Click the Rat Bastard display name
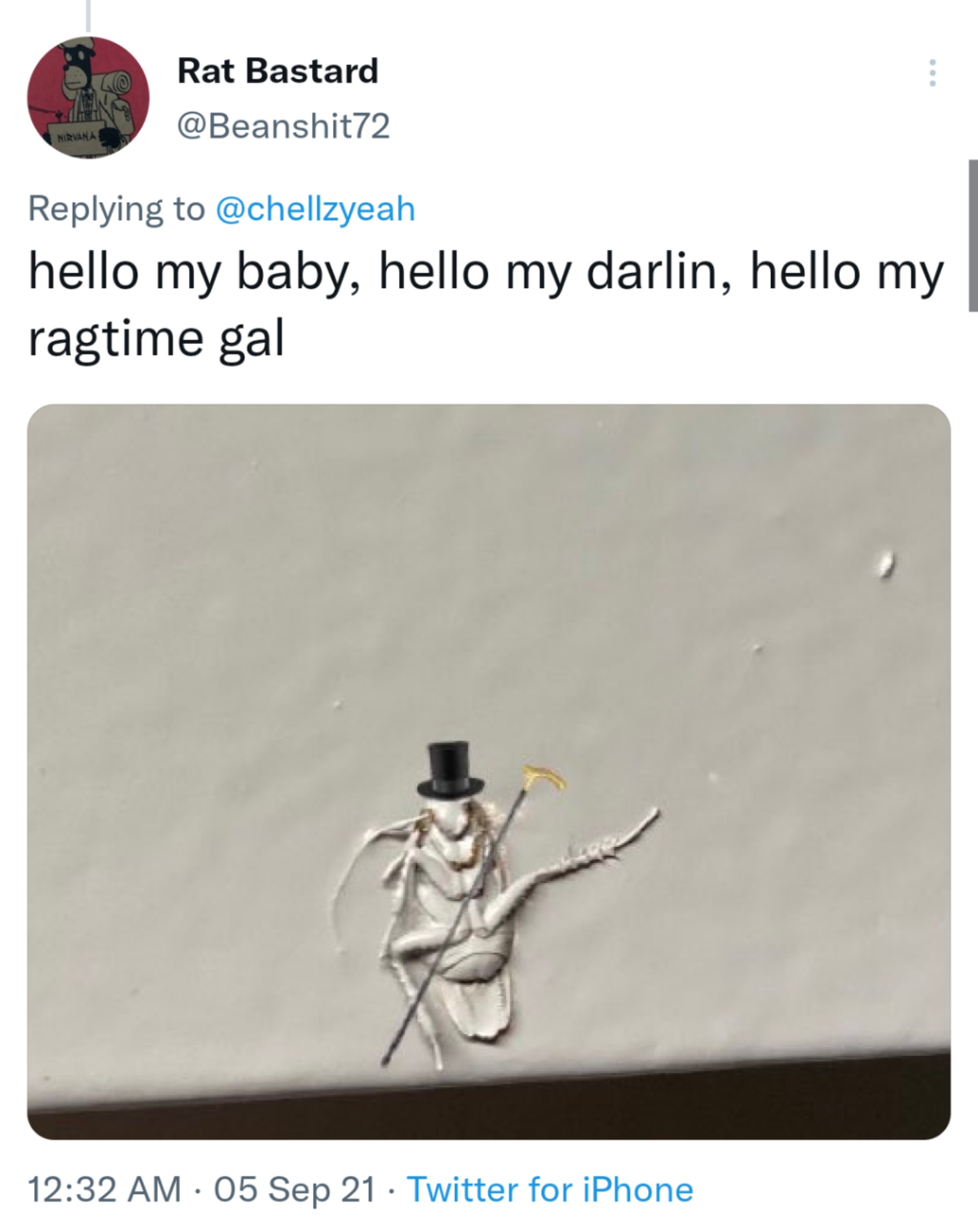Viewport: 978px width, 1232px height. tap(277, 71)
